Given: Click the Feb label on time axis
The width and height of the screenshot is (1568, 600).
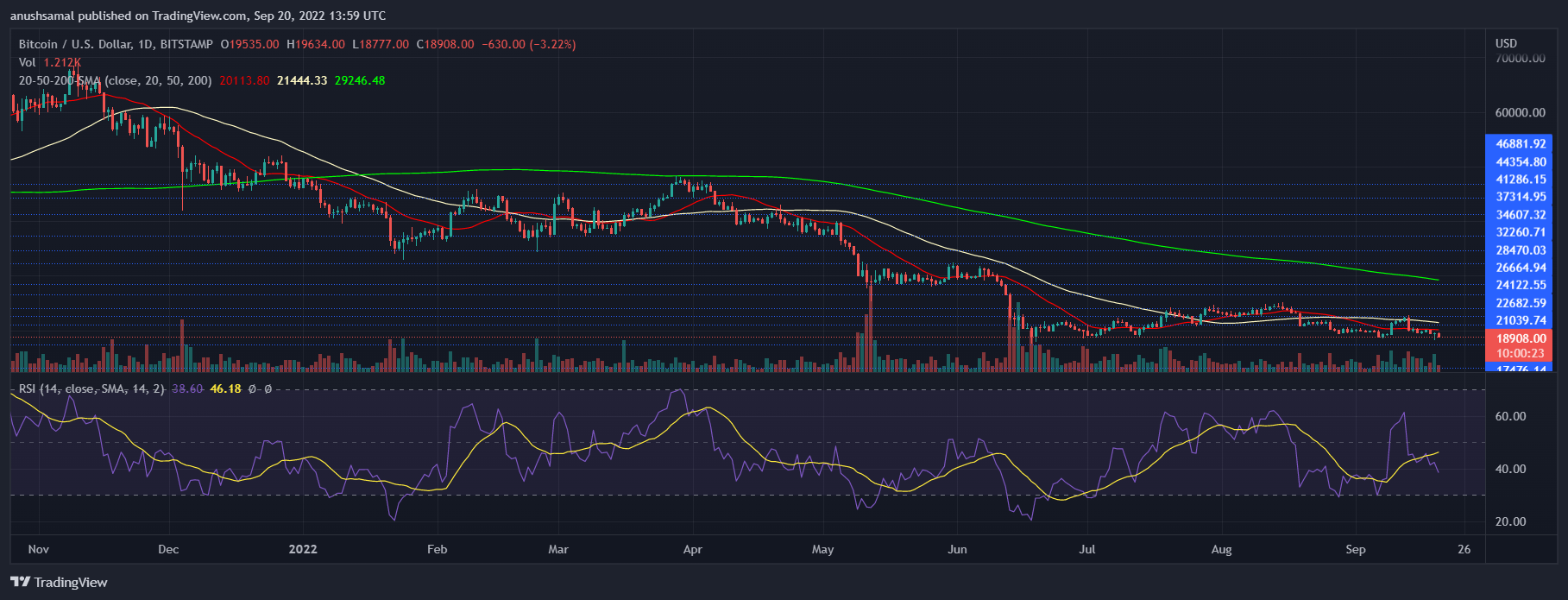Looking at the screenshot, I should pyautogui.click(x=438, y=549).
